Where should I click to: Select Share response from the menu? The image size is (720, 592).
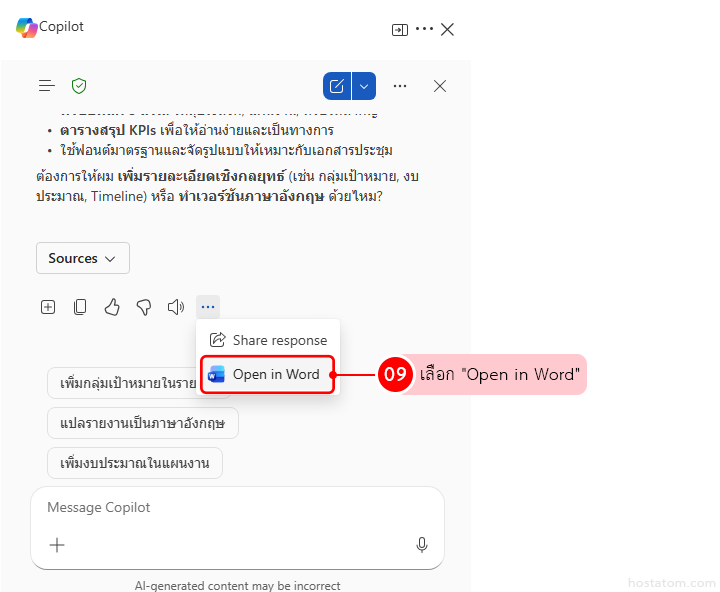point(268,340)
